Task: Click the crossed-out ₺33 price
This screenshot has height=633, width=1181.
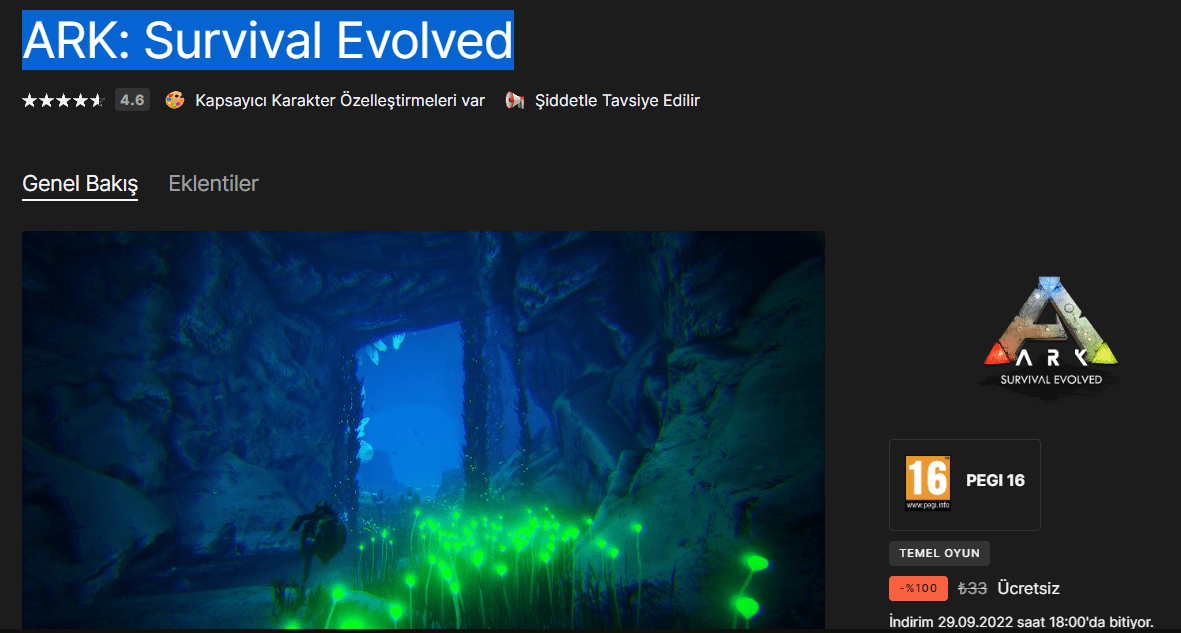Action: 972,589
